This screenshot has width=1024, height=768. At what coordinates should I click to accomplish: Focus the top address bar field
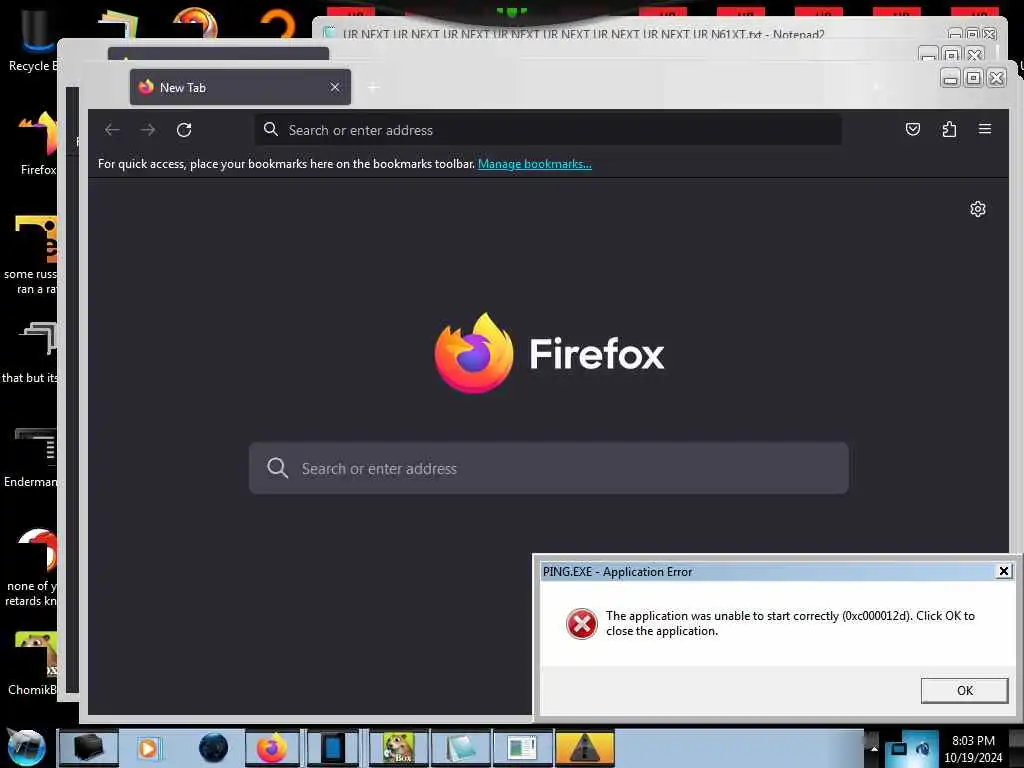548,130
